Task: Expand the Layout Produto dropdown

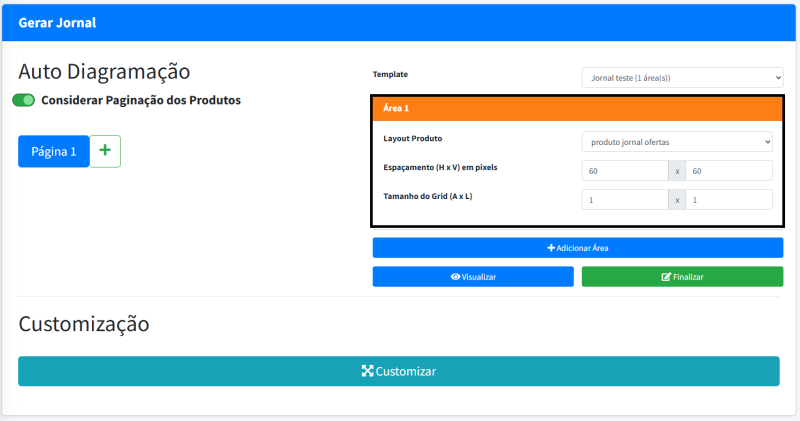Action: tap(677, 142)
